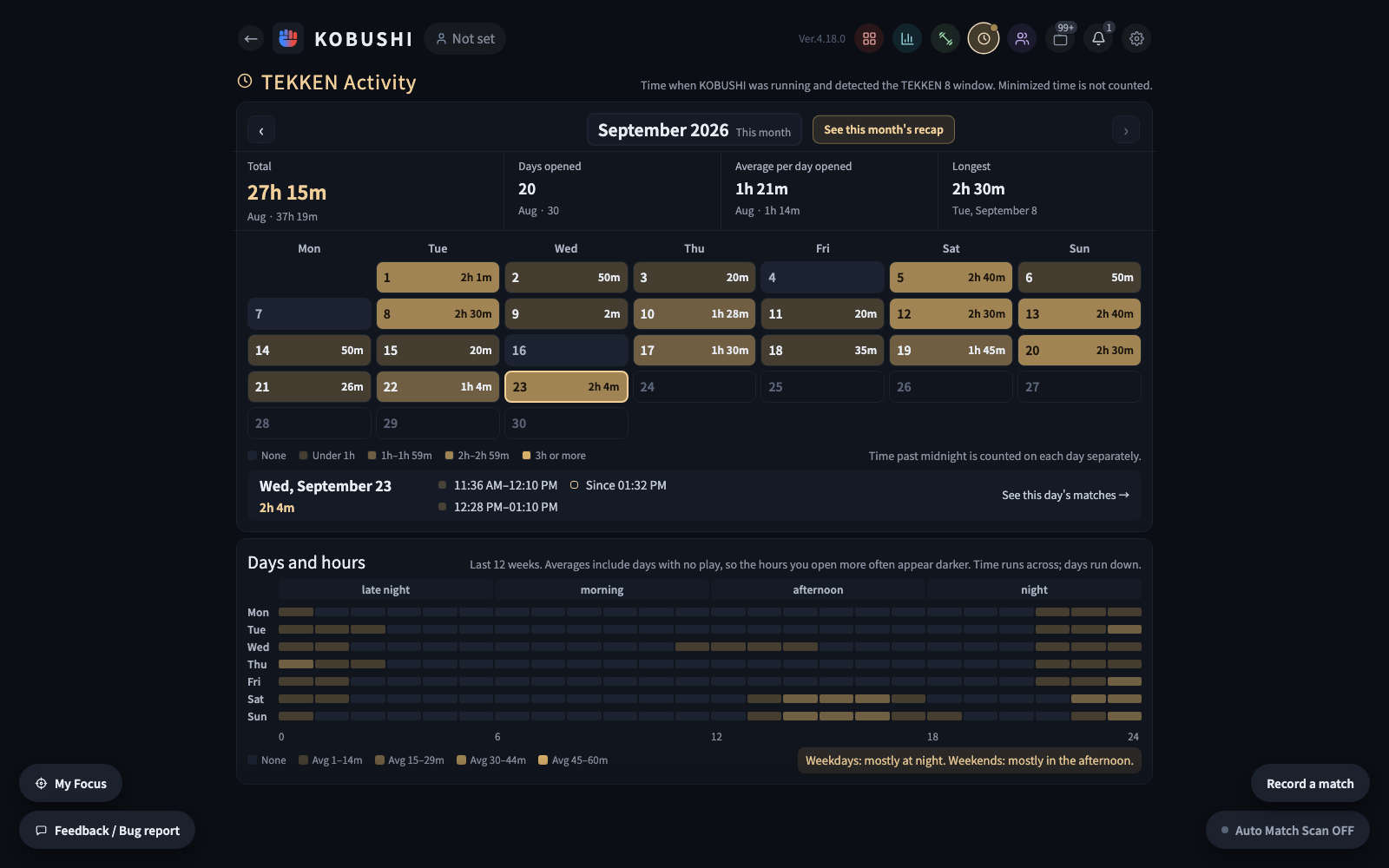Open Feedback / Bug report
The height and width of the screenshot is (868, 1389).
(x=108, y=830)
